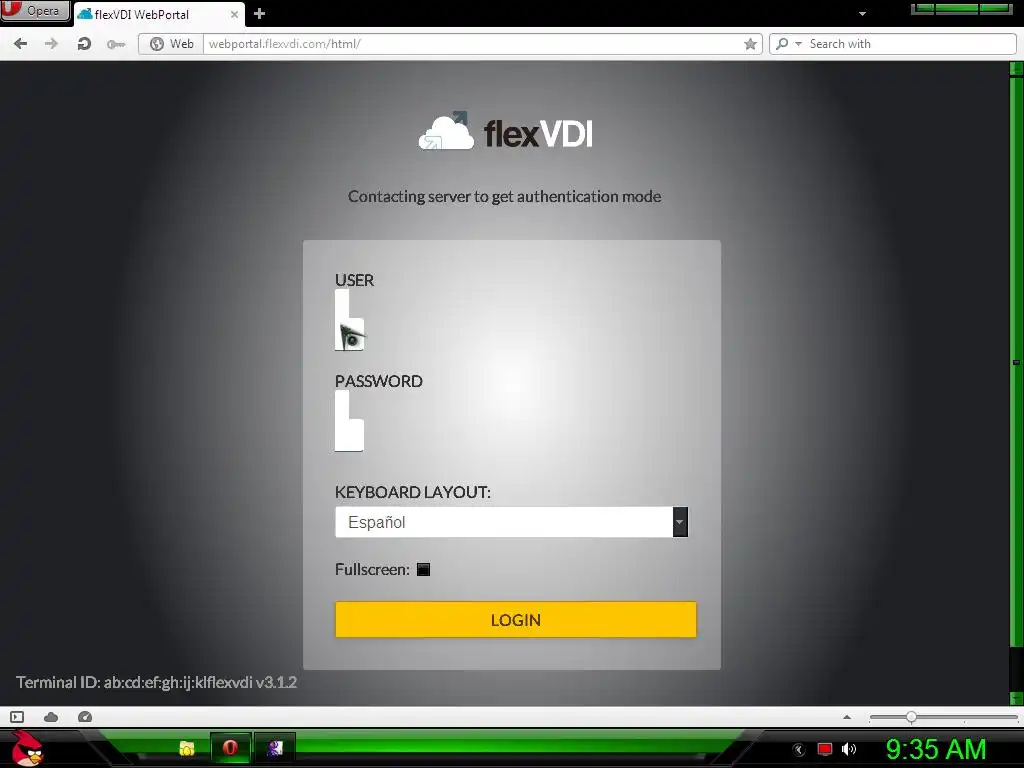Go back to the previous page
The height and width of the screenshot is (768, 1024).
21,44
